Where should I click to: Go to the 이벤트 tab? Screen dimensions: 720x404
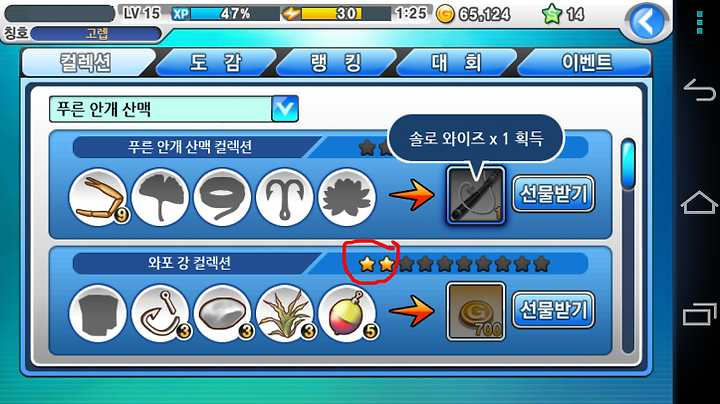[585, 62]
